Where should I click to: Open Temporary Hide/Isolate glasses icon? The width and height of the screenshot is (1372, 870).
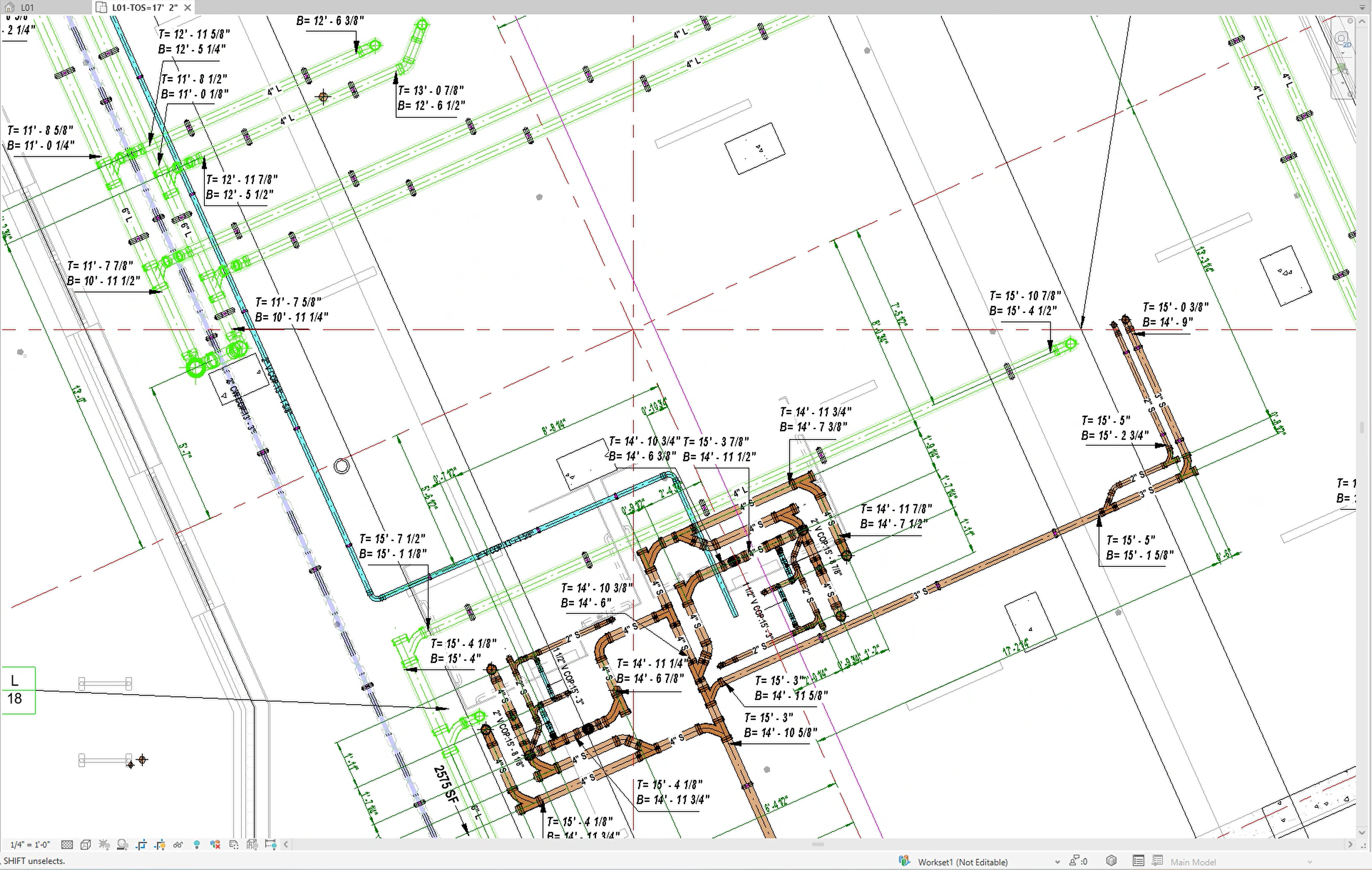click(x=178, y=844)
